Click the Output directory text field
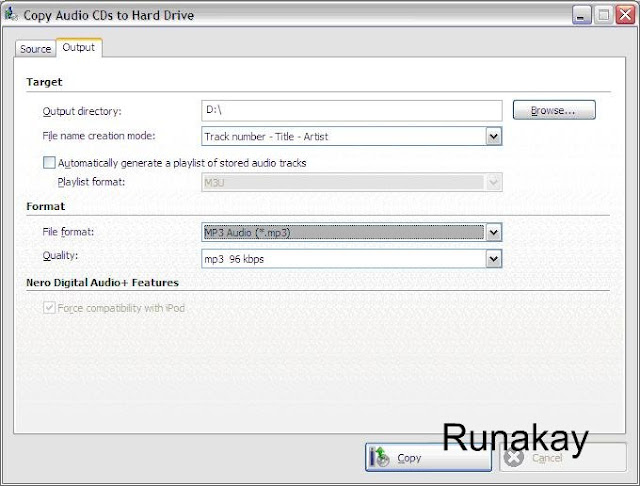The image size is (640, 486). 351,111
